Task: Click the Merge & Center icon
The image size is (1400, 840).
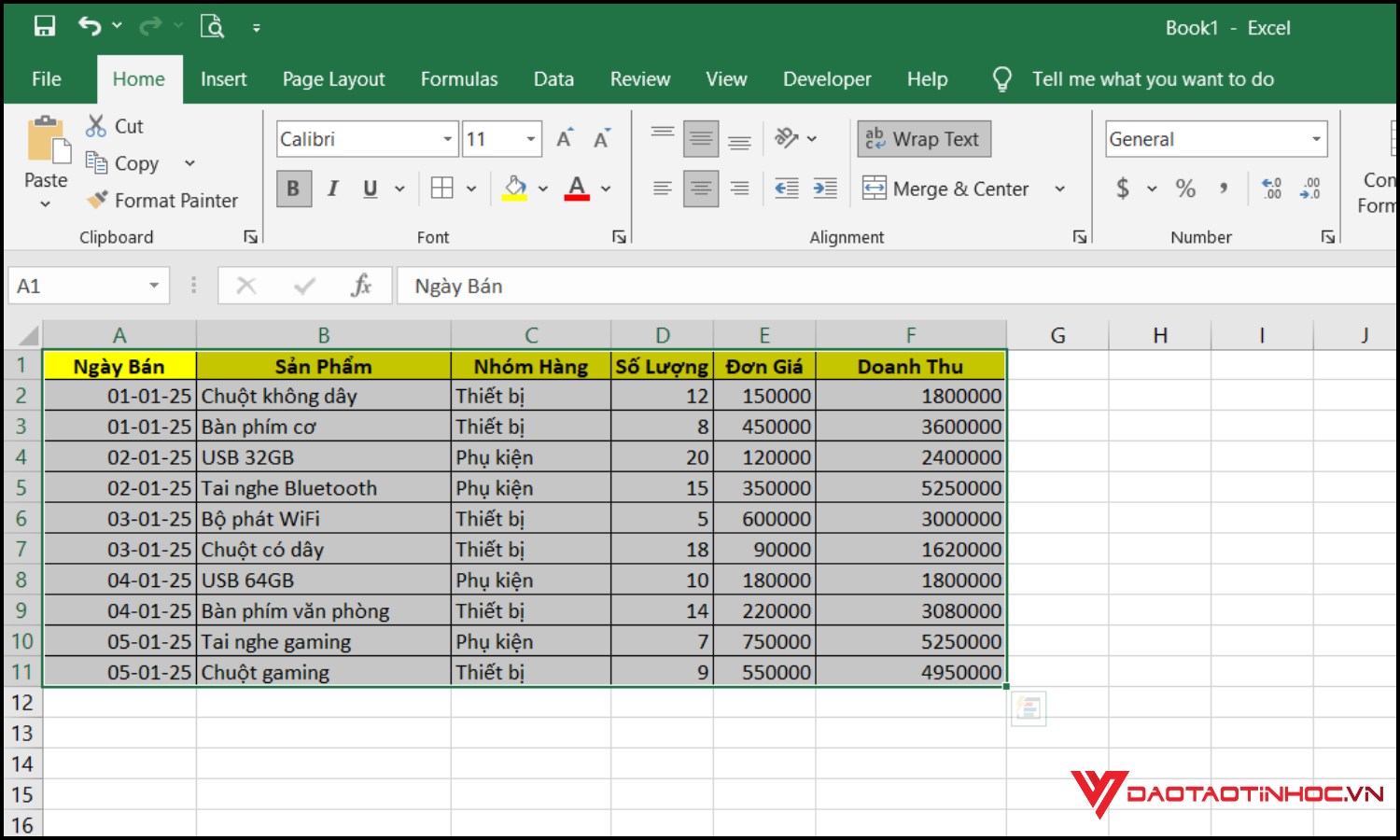Action: pos(875,188)
